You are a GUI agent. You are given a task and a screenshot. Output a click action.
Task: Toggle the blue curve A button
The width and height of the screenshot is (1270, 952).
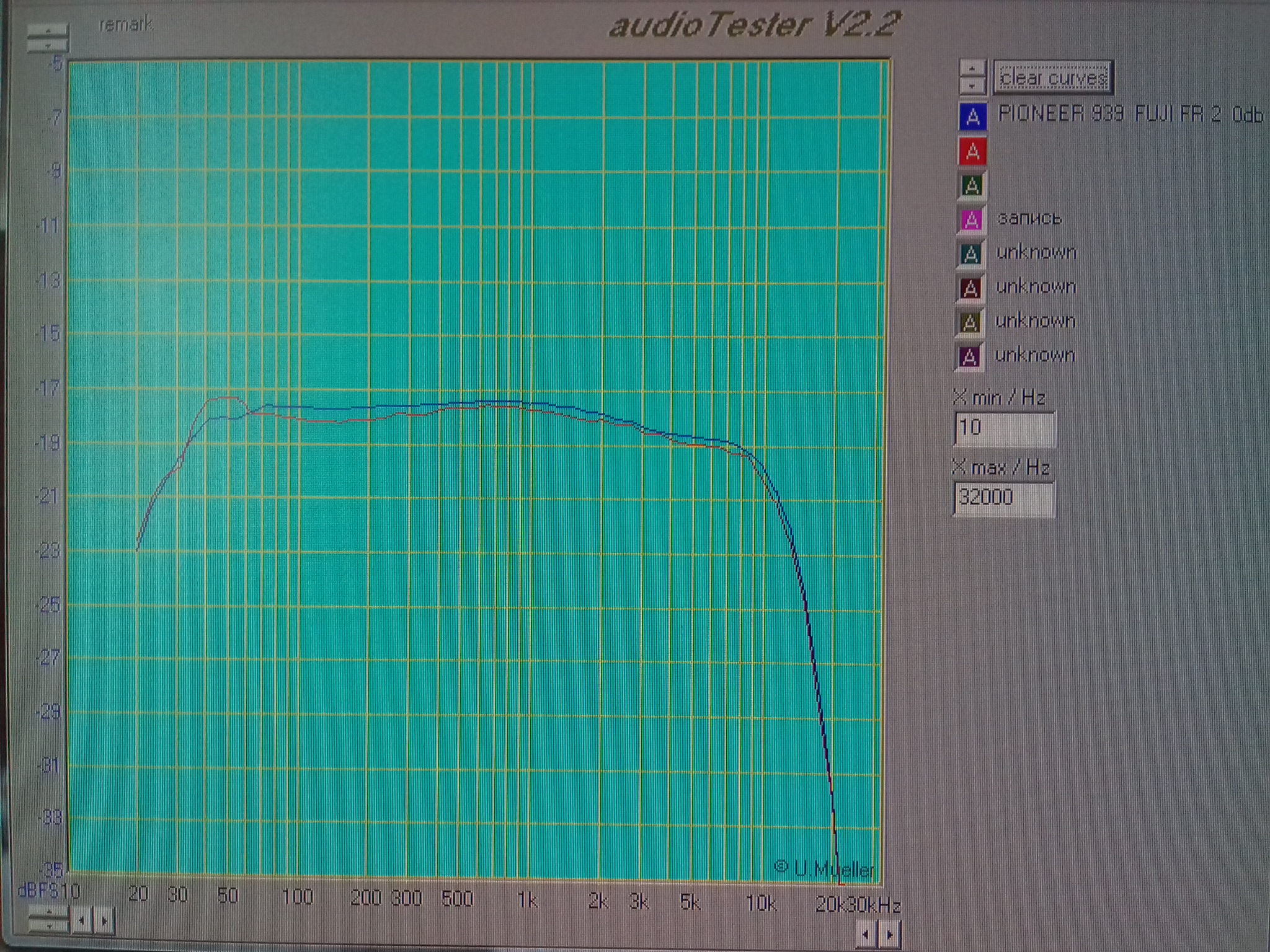coord(972,117)
